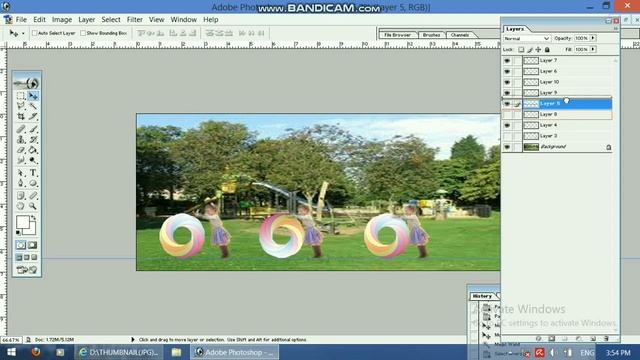
Task: Select the Type tool
Action: pos(33,173)
